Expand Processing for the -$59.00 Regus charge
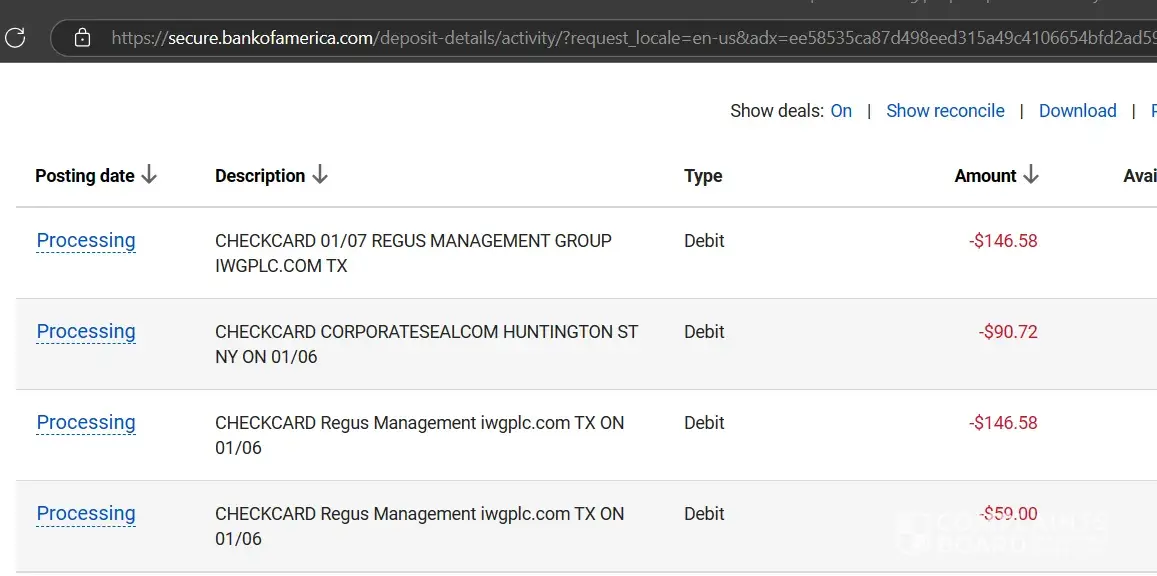Image resolution: width=1157 pixels, height=576 pixels. [86, 514]
